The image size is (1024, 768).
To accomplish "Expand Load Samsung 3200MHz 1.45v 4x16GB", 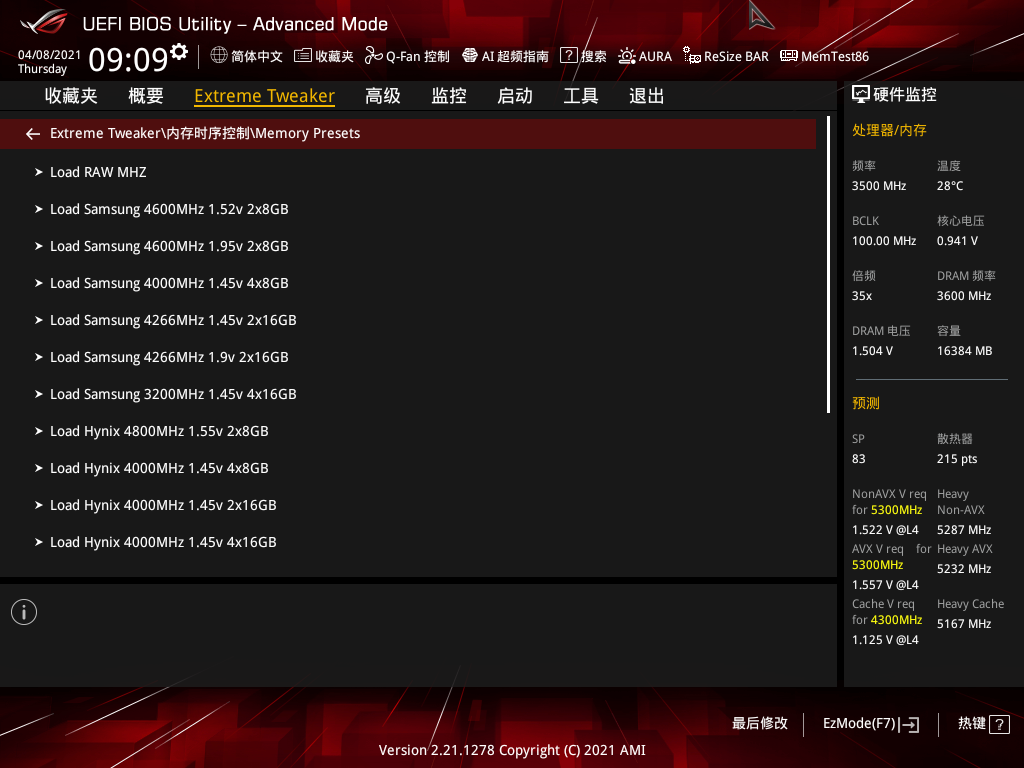I will (173, 394).
